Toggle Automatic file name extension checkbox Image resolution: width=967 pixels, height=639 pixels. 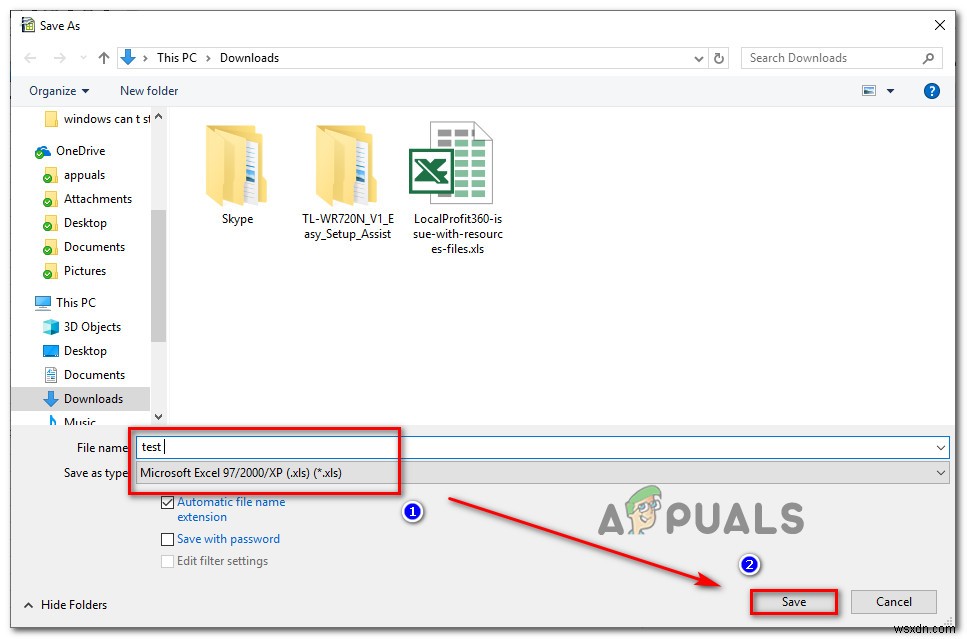tap(167, 503)
